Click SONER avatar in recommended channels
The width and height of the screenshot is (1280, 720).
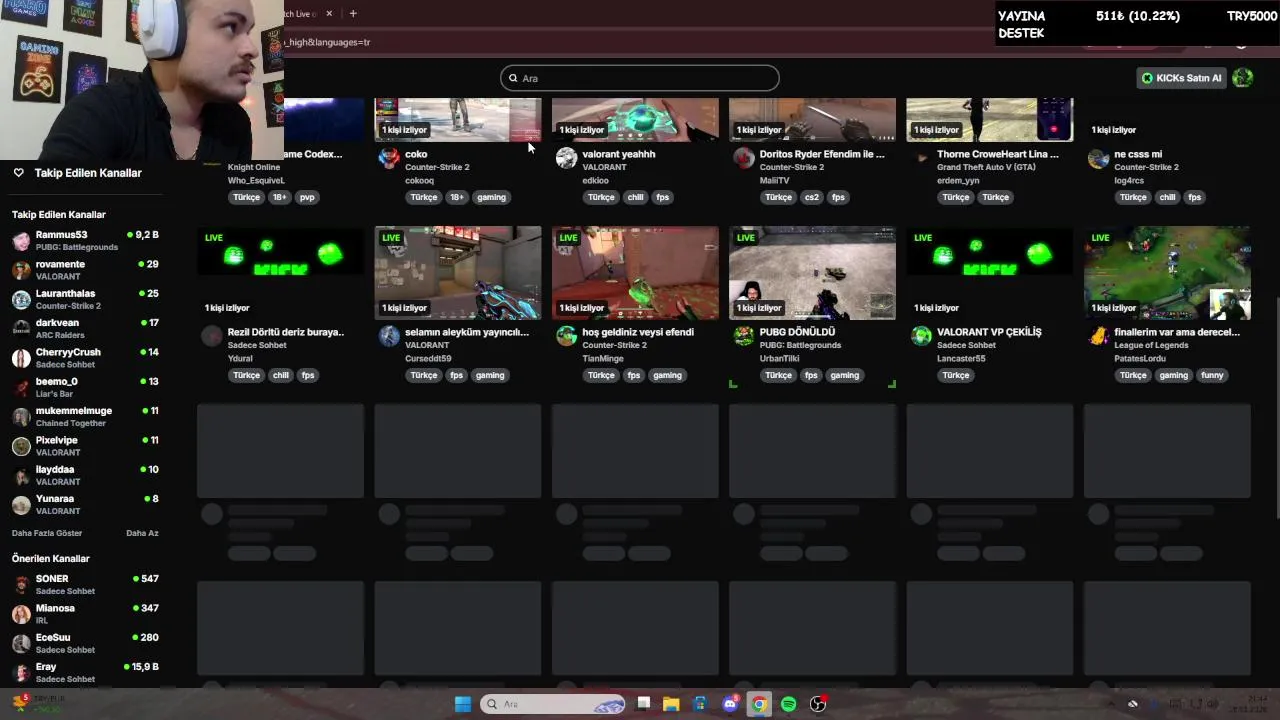tap(21, 585)
